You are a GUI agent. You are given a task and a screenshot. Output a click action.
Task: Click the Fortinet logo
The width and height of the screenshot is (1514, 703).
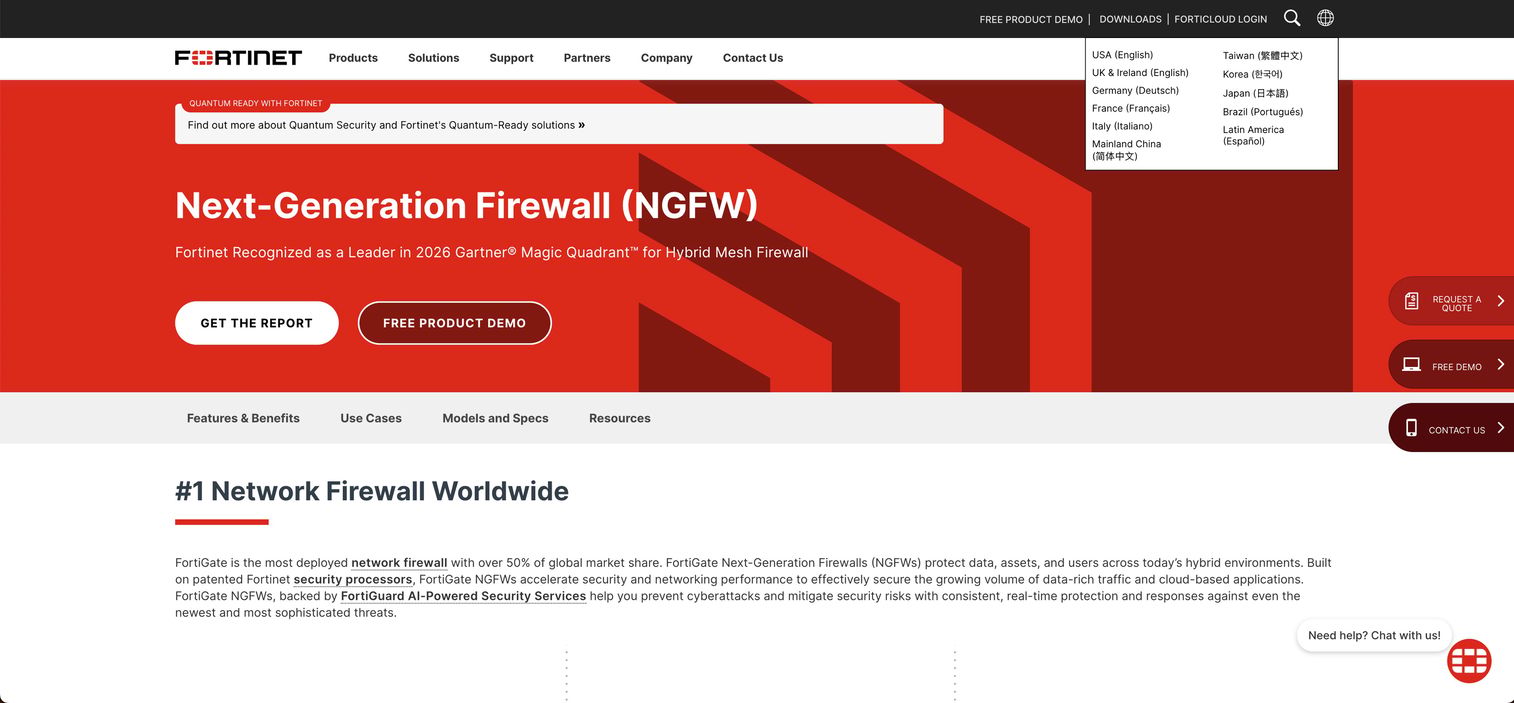coord(238,58)
